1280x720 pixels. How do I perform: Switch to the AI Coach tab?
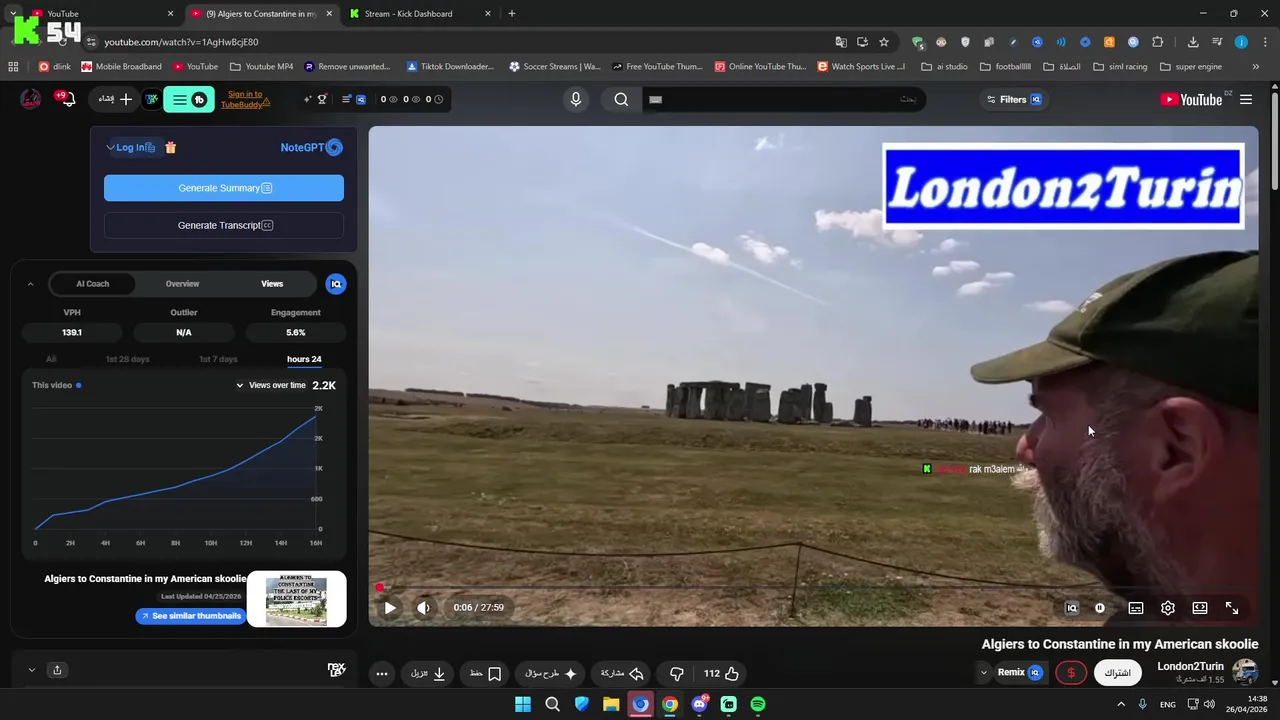(x=92, y=284)
